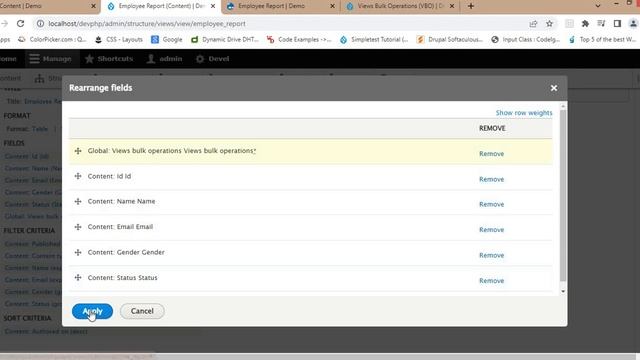The width and height of the screenshot is (640, 360).
Task: Open Input Class : CodeIg bookmark
Action: coord(525,40)
